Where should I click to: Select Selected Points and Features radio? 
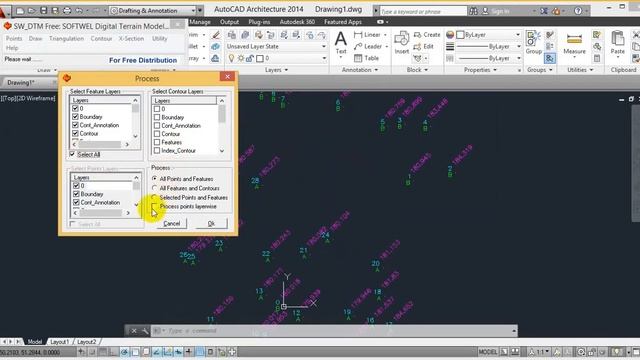(154, 197)
